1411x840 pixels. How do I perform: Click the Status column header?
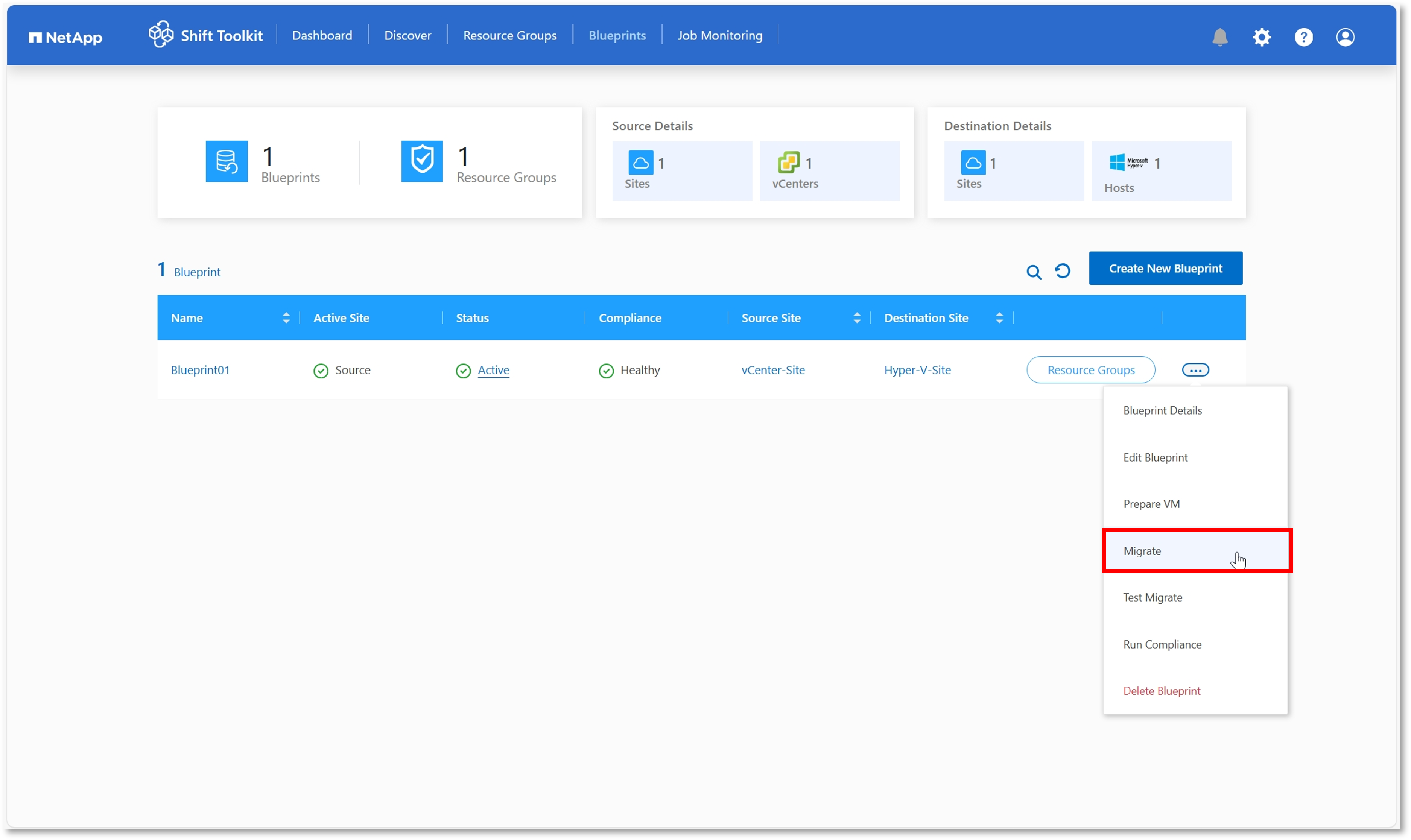click(x=472, y=318)
